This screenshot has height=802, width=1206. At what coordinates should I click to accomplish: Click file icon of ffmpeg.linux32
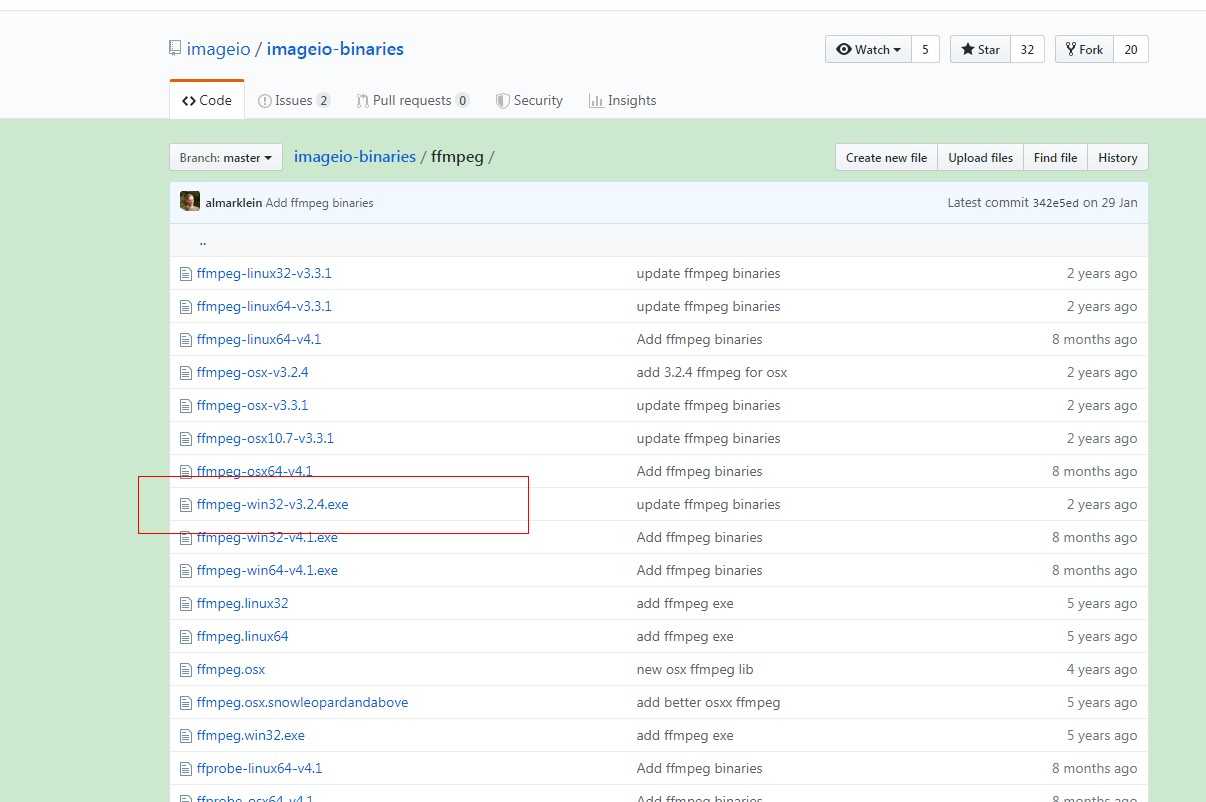[185, 603]
